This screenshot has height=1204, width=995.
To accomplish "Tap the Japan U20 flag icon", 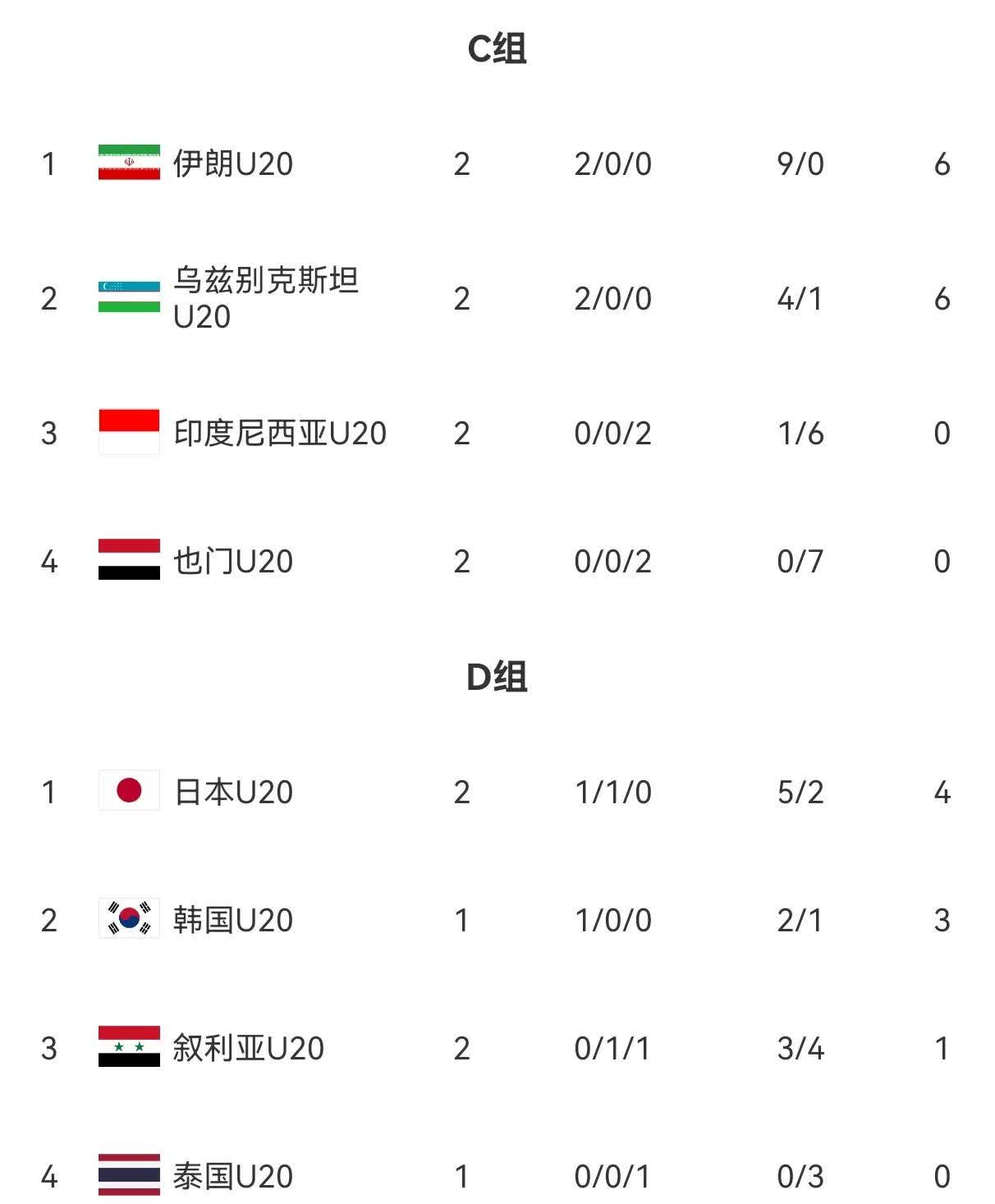I will [x=129, y=790].
